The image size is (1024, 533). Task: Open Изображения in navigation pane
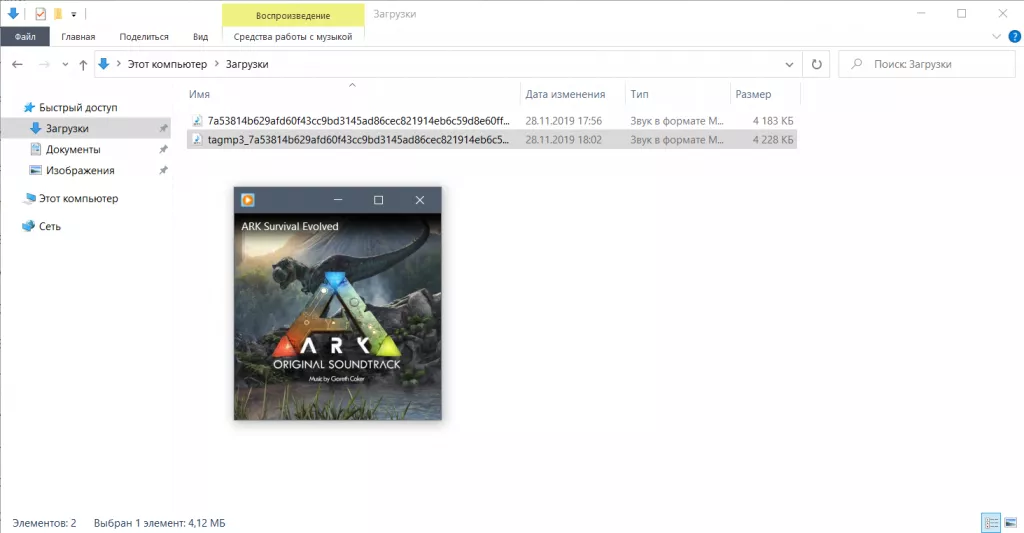coord(80,170)
